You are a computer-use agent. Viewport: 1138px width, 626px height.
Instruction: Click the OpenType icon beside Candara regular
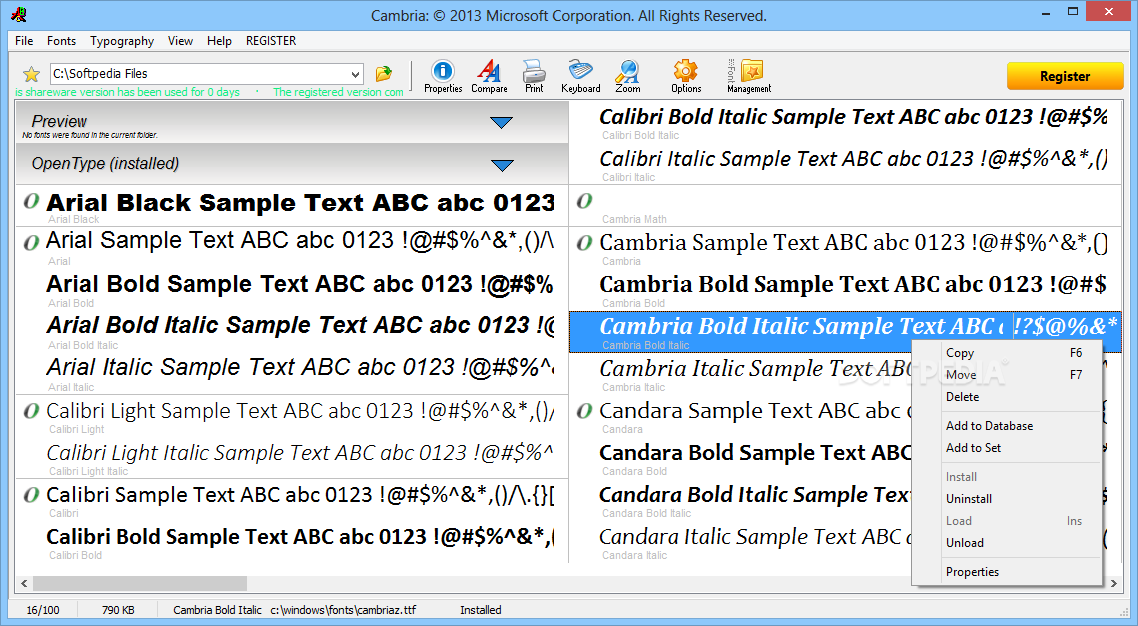[584, 411]
